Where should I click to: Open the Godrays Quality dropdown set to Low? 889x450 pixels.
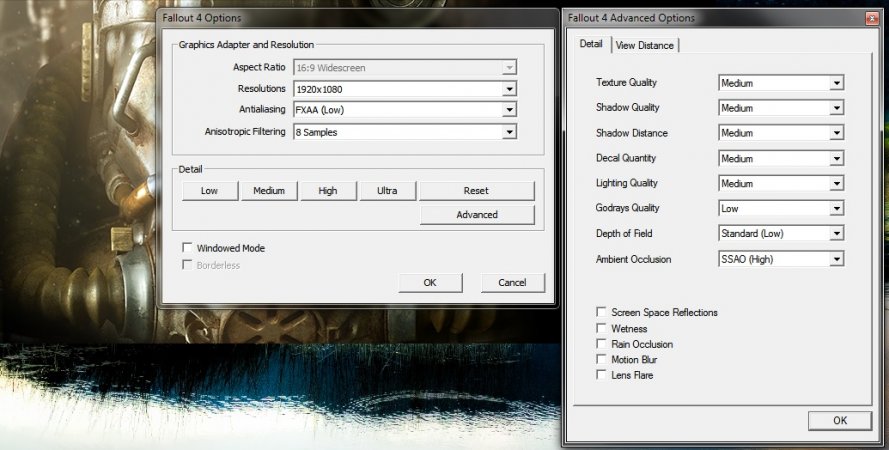(x=781, y=208)
